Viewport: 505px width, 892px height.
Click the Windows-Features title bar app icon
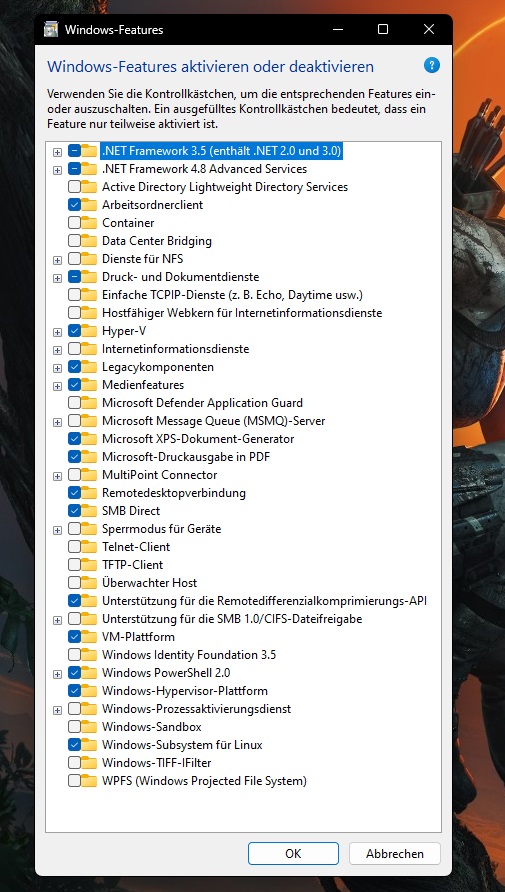tap(51, 29)
